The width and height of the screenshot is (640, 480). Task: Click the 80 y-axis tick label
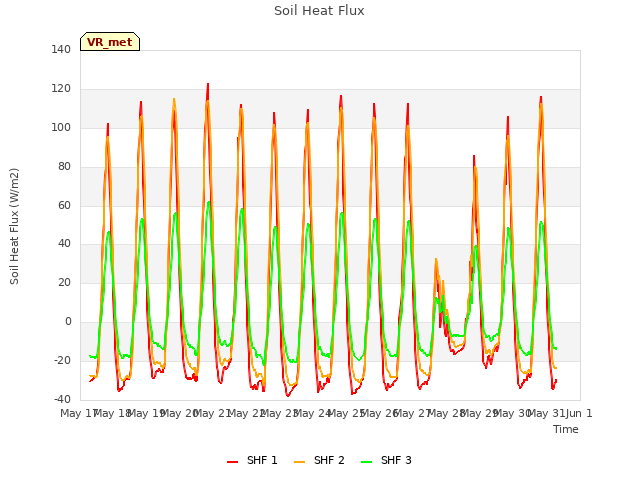pos(64,166)
